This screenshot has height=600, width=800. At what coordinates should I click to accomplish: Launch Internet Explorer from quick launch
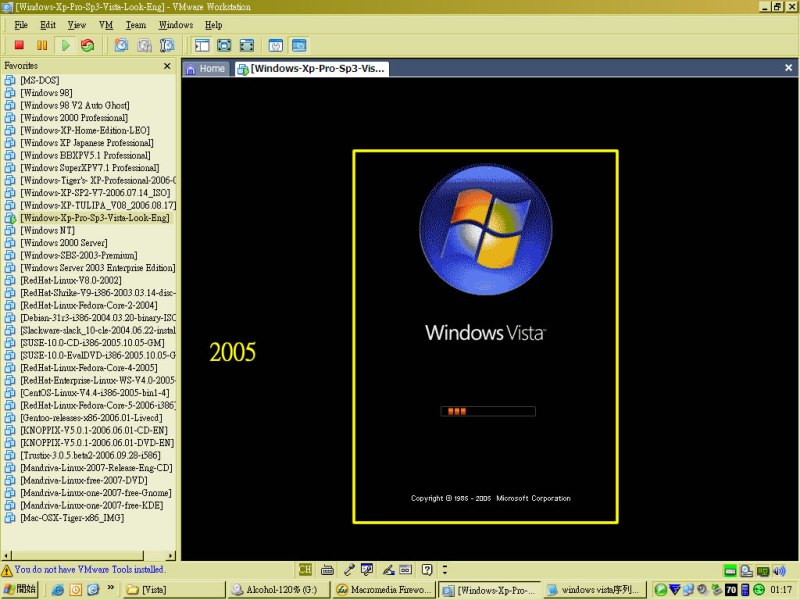click(58, 590)
